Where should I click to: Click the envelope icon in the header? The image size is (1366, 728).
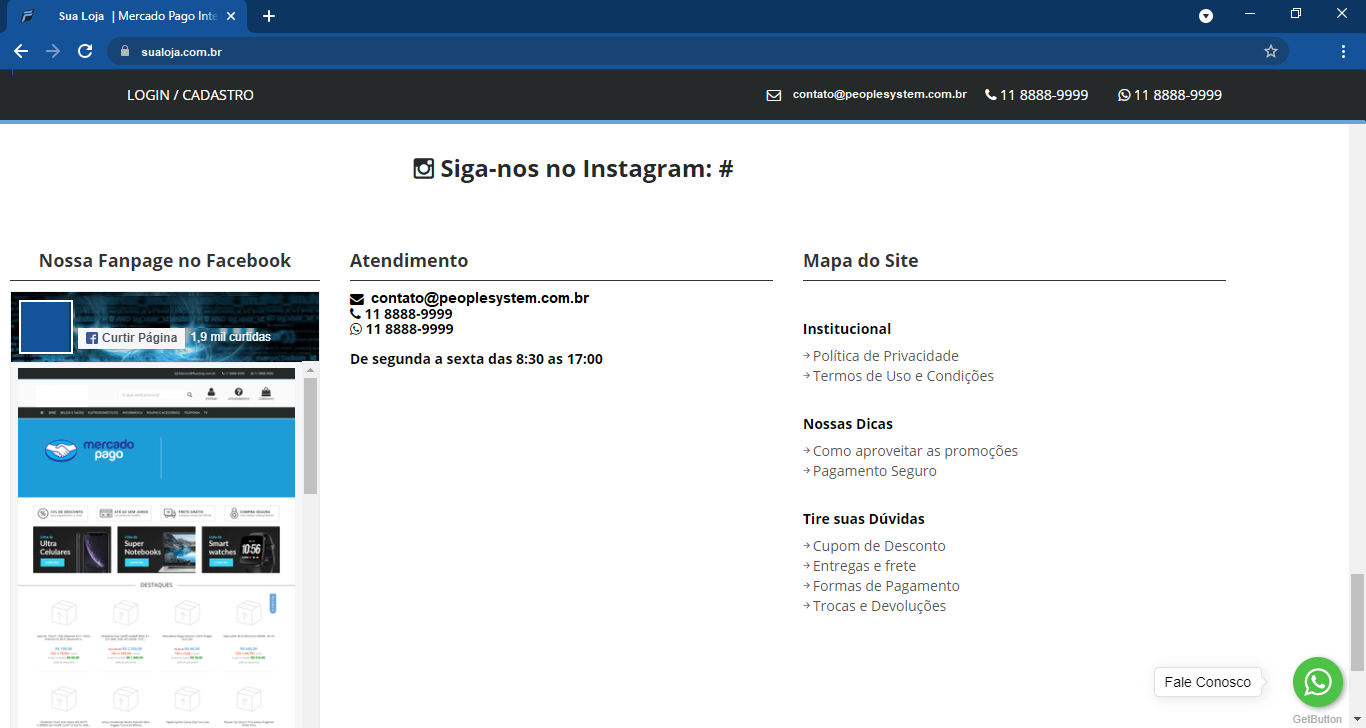[773, 95]
